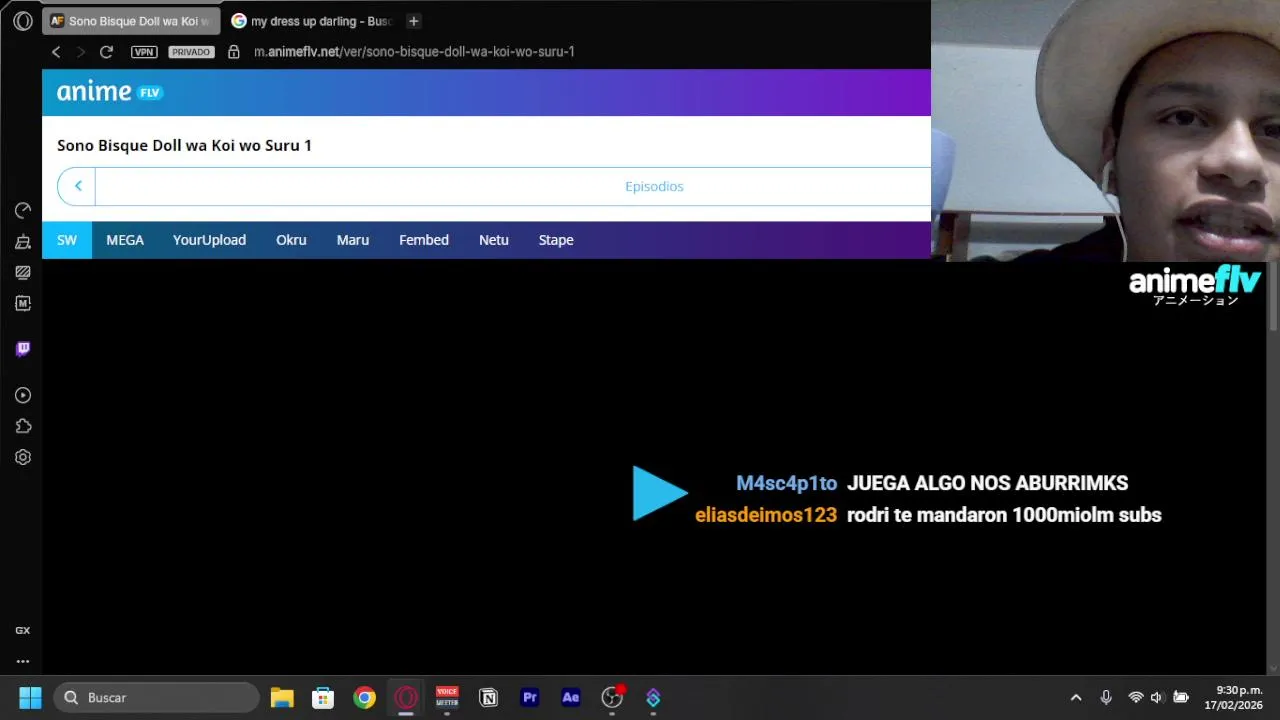
Task: Open the Windows Start menu
Action: [x=30, y=697]
